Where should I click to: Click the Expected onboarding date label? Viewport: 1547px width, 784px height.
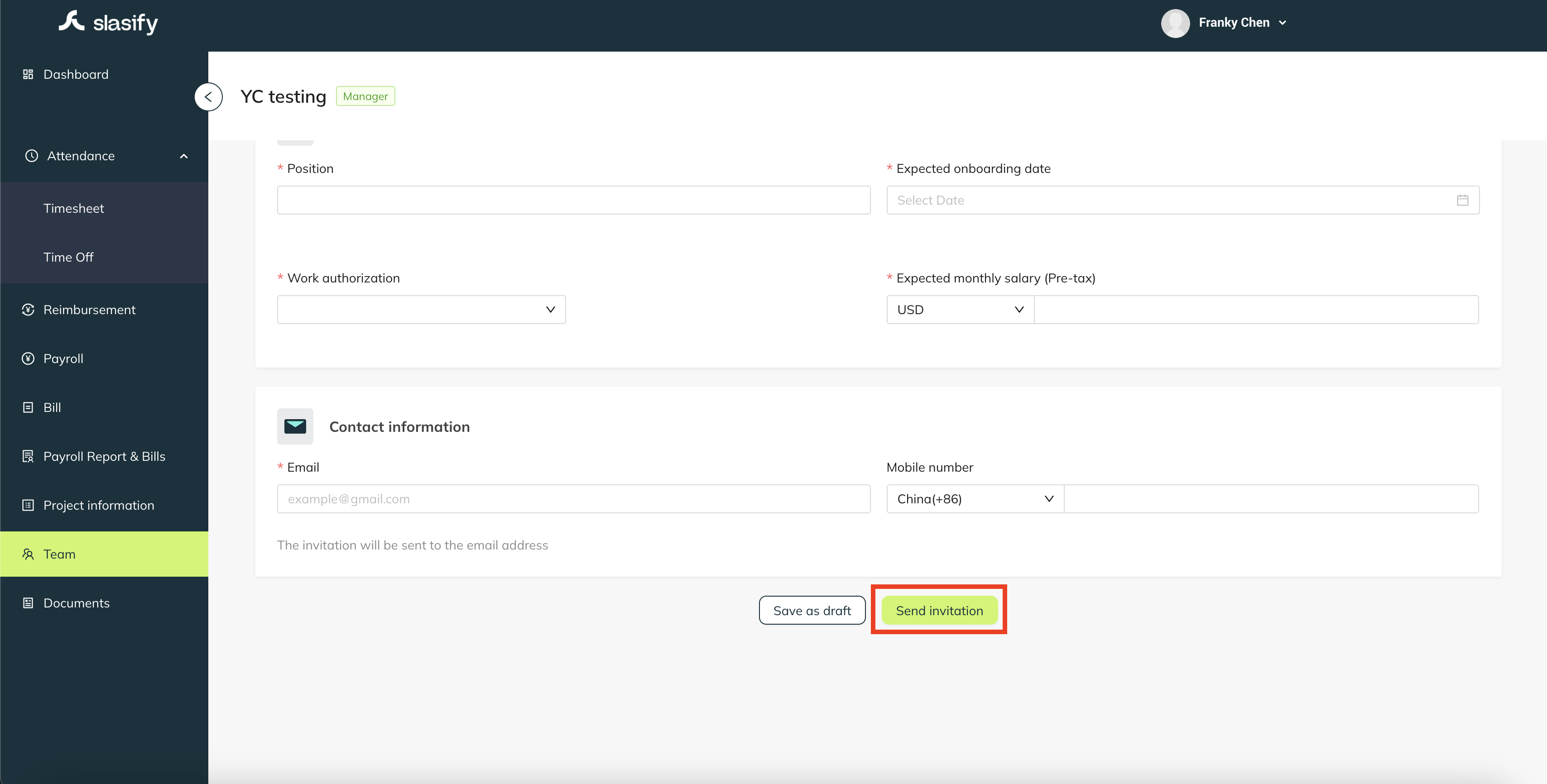click(973, 169)
